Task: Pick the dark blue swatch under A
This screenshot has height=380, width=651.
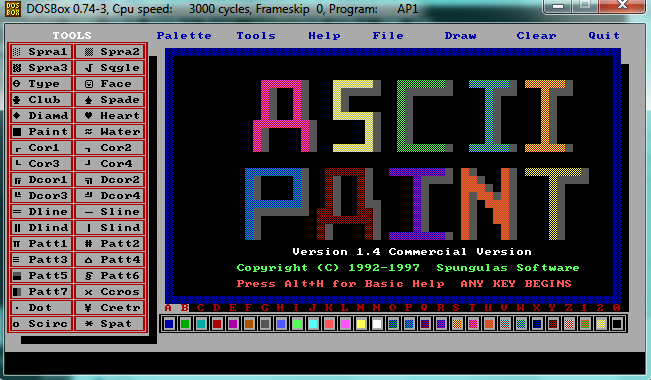Action: point(169,324)
